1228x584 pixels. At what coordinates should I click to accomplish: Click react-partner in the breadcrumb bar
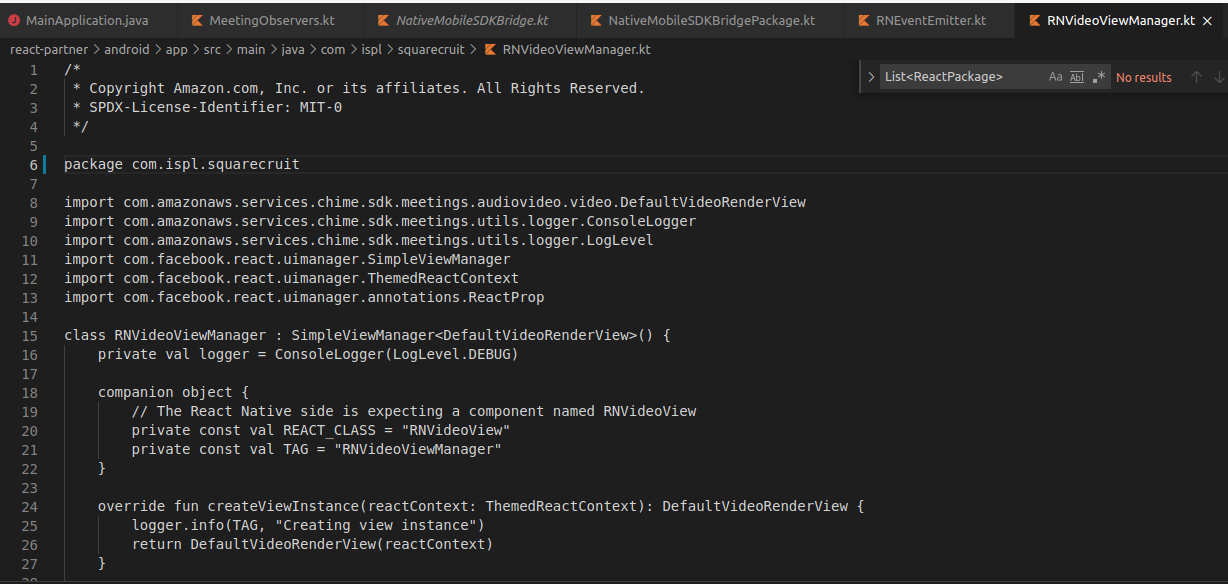pyautogui.click(x=48, y=49)
